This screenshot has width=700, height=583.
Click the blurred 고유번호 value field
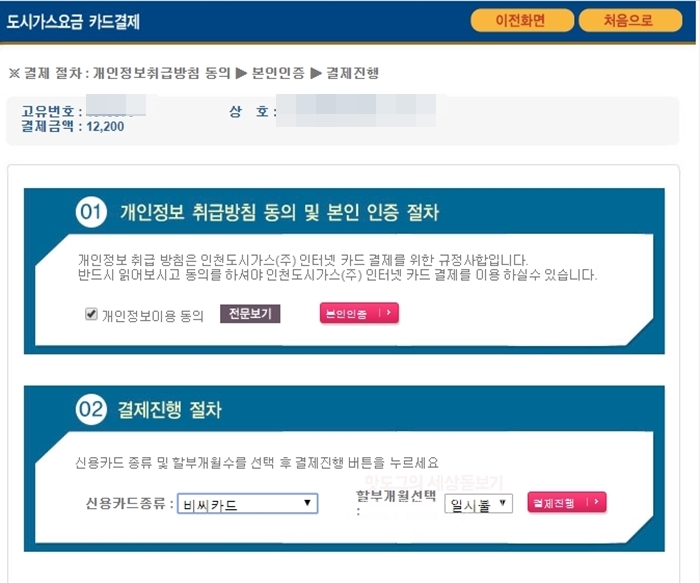(x=116, y=105)
